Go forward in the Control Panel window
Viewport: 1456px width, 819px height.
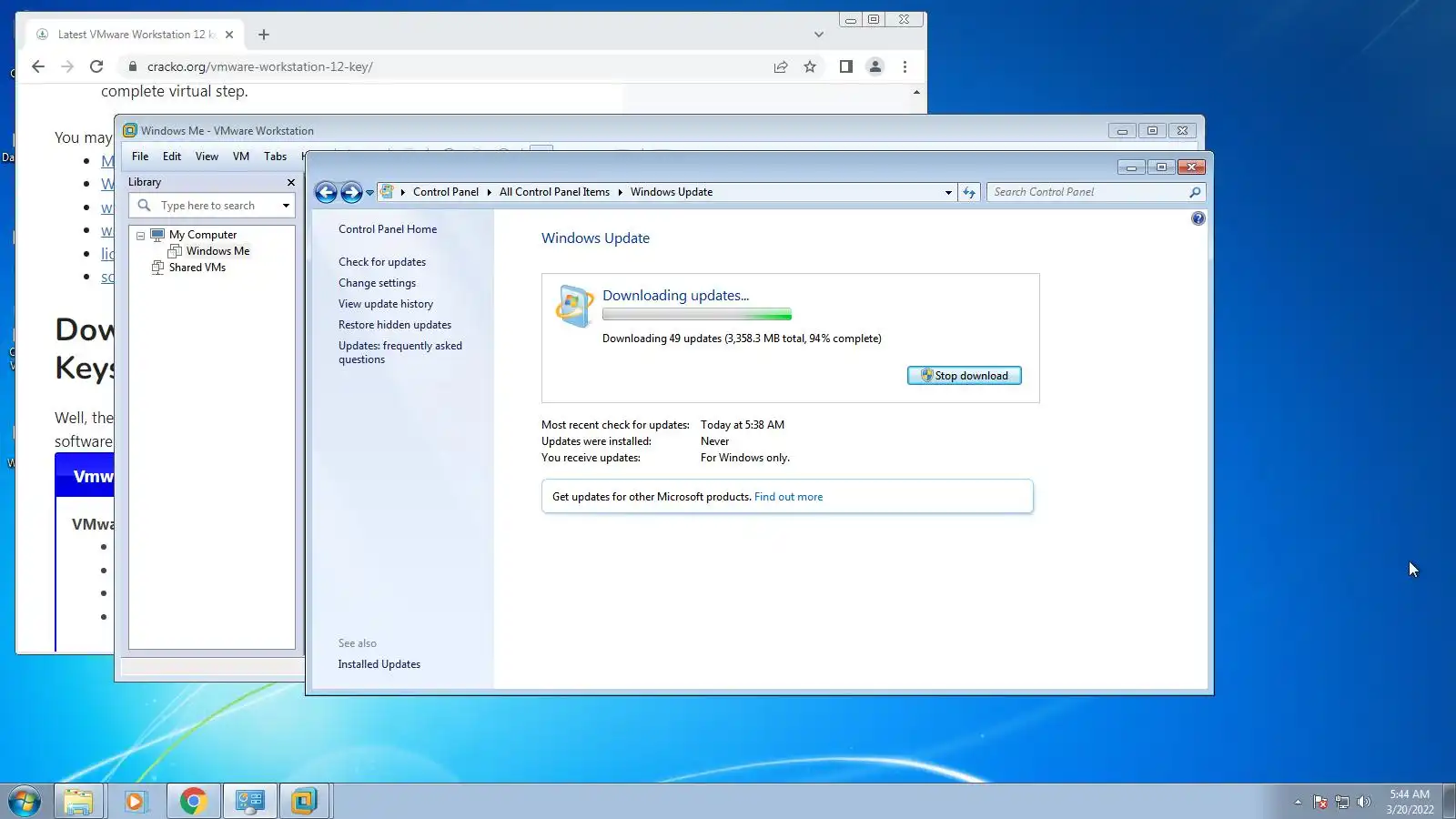[x=351, y=192]
